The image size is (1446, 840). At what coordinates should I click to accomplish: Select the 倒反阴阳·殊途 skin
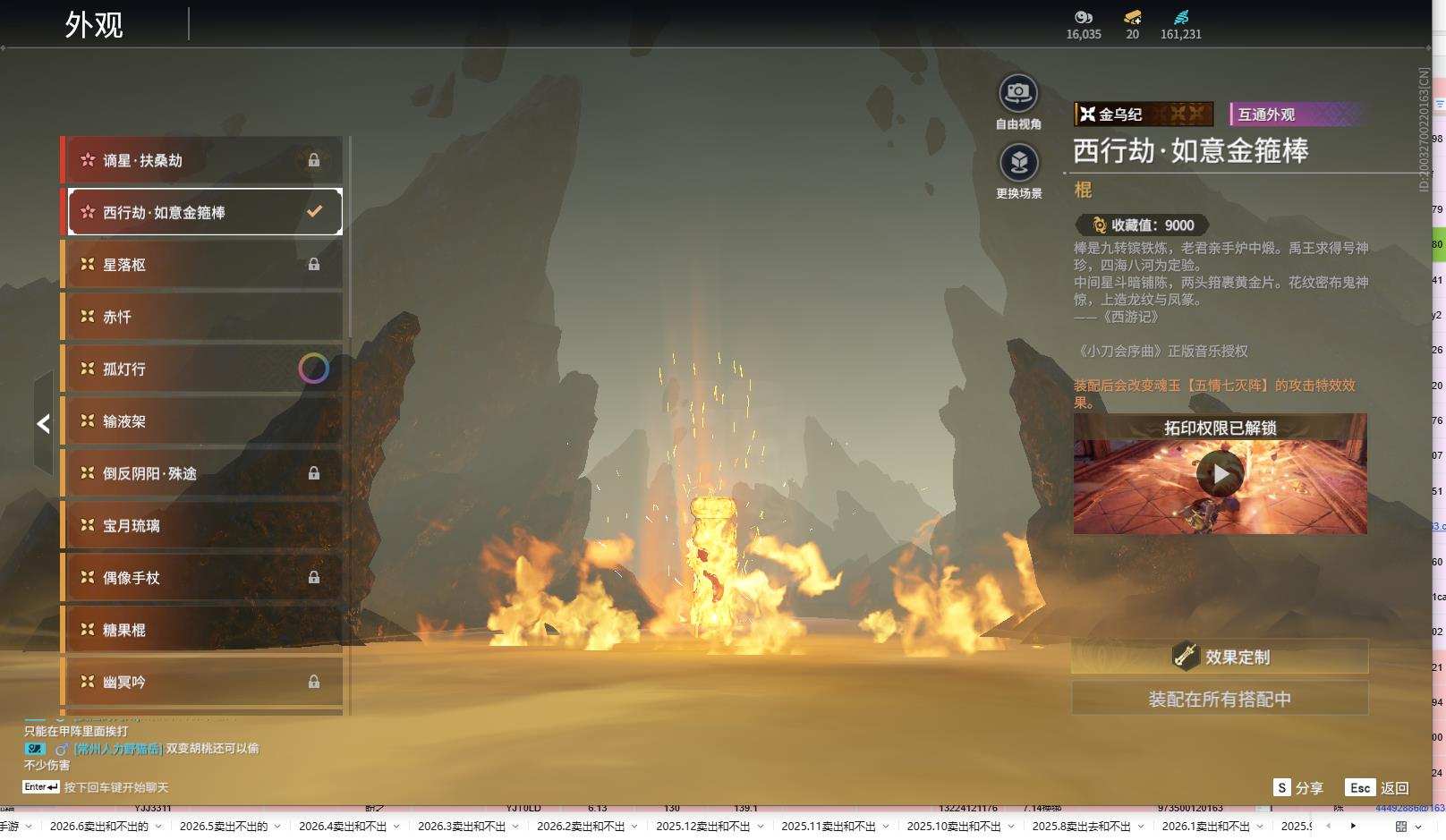(x=202, y=473)
